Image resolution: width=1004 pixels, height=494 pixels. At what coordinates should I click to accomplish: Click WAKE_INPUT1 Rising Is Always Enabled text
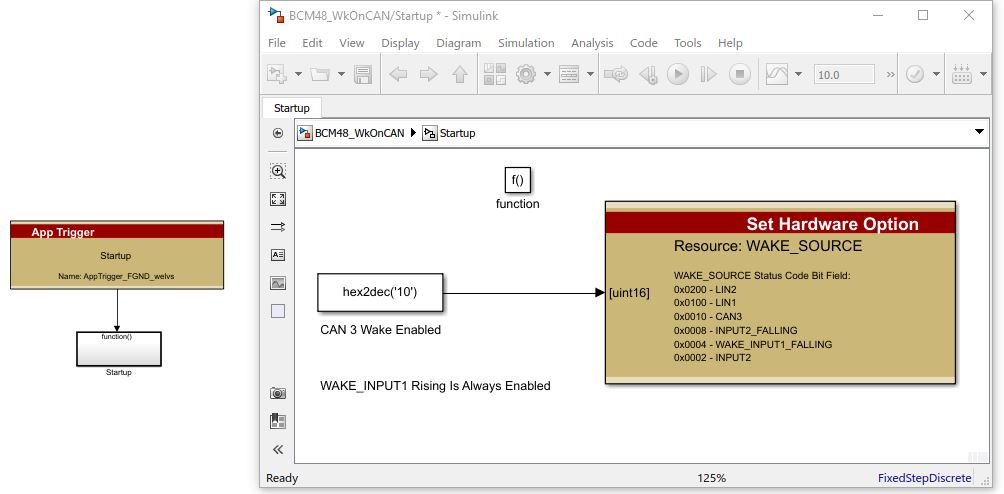(435, 386)
